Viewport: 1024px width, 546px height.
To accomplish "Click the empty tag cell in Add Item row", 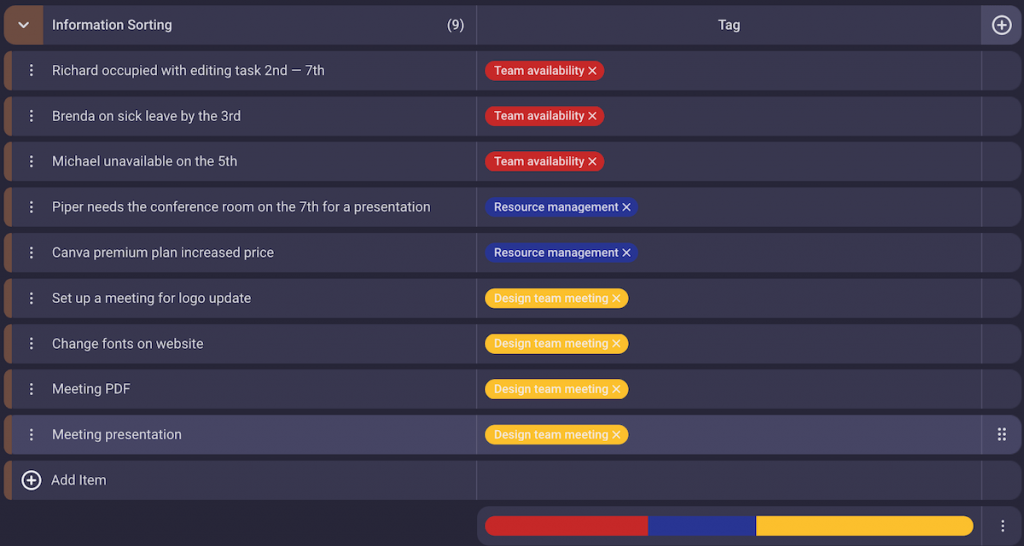I will point(728,480).
